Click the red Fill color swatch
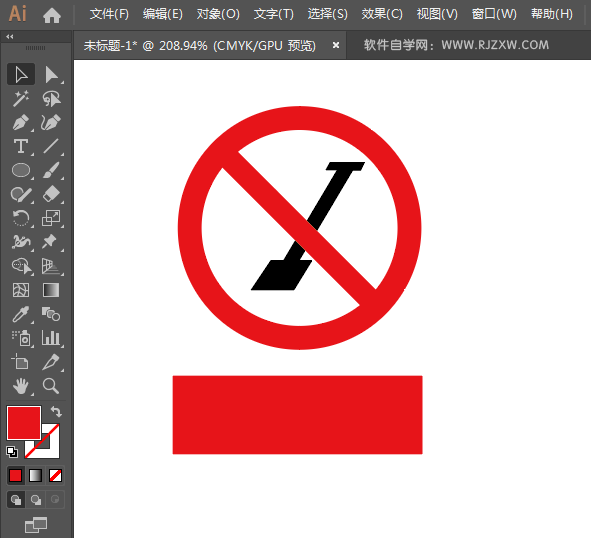Viewport: 591px width, 538px height. pos(24,423)
